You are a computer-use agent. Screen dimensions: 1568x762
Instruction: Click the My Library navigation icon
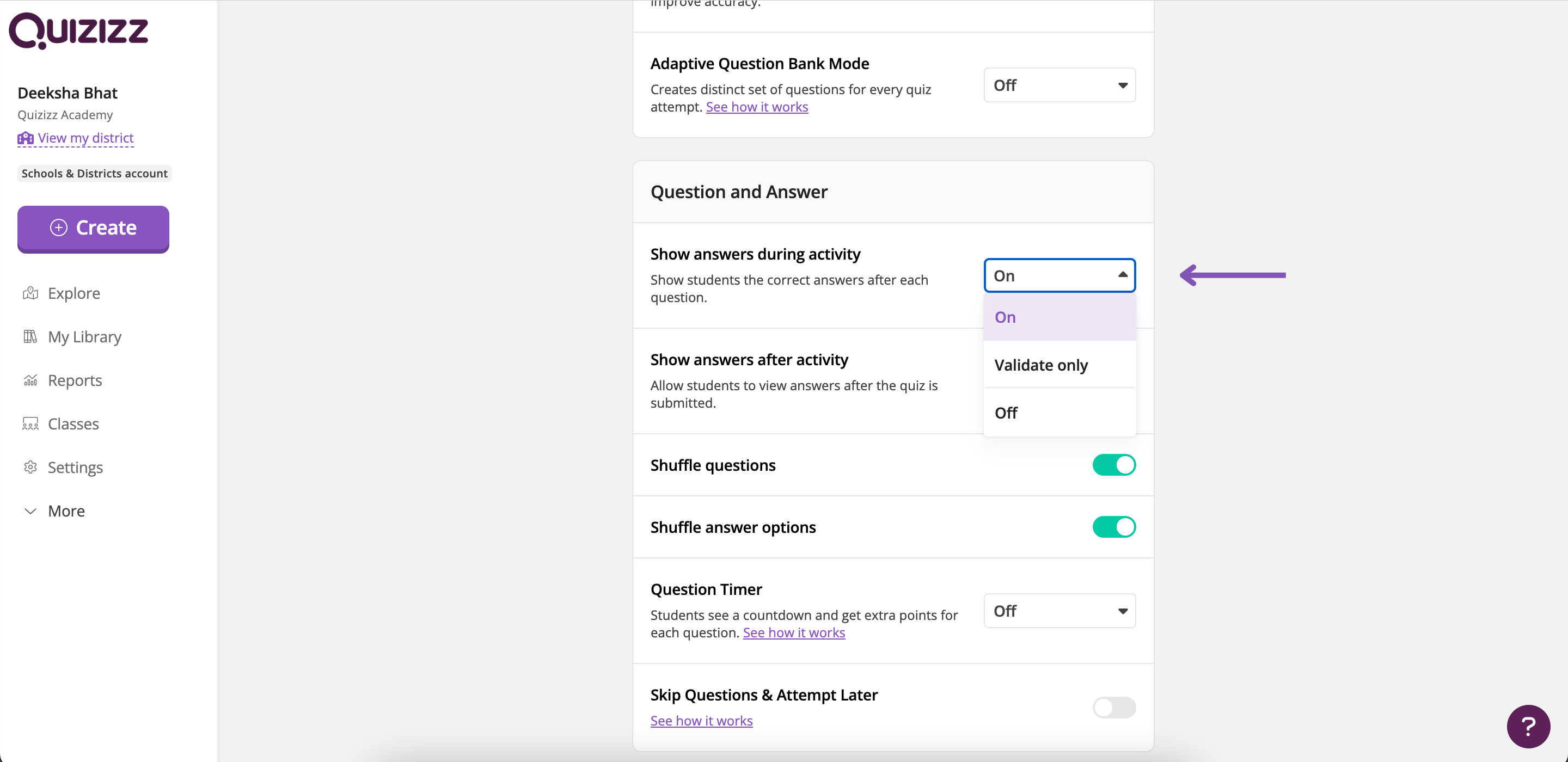tap(30, 337)
